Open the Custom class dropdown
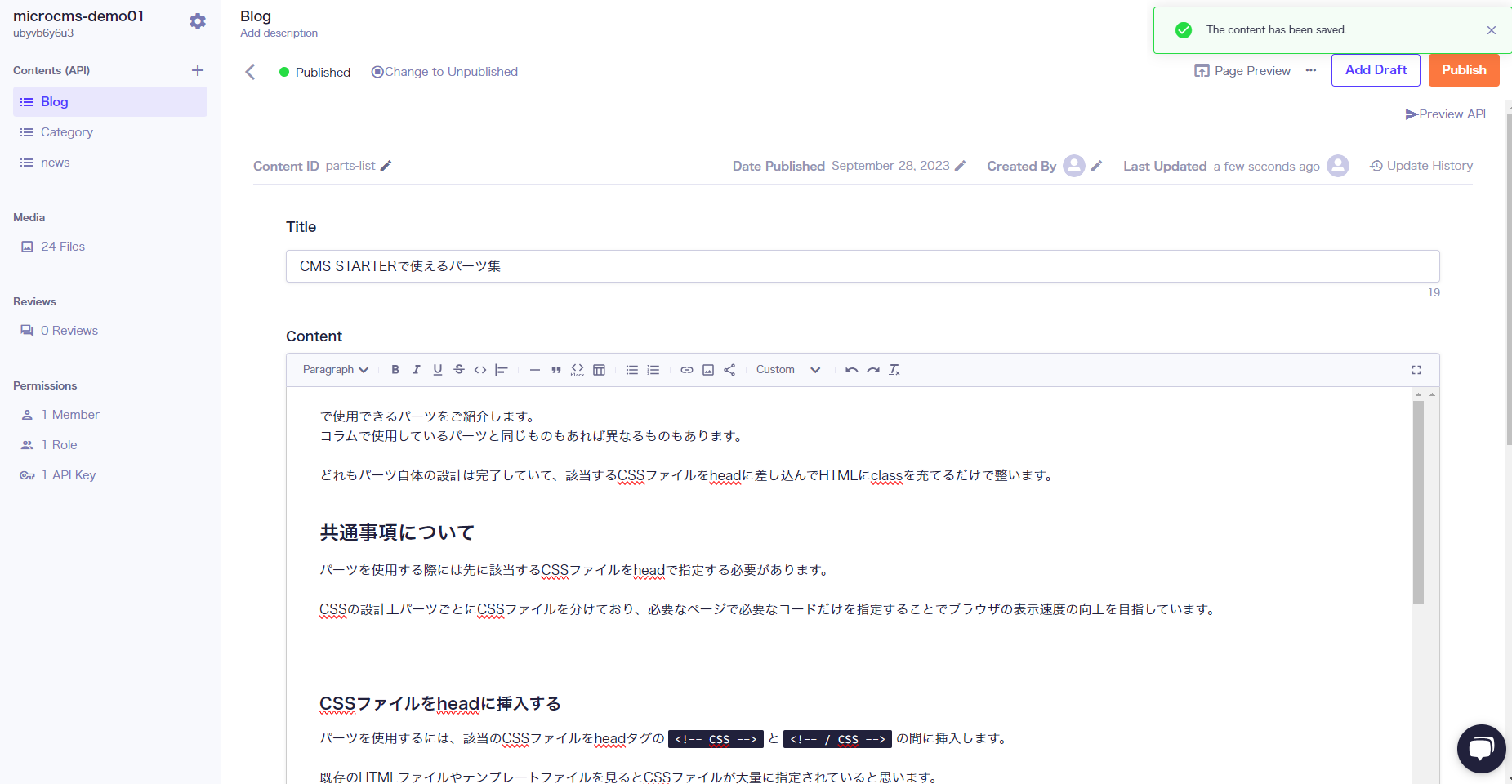The height and width of the screenshot is (784, 1512). point(787,370)
